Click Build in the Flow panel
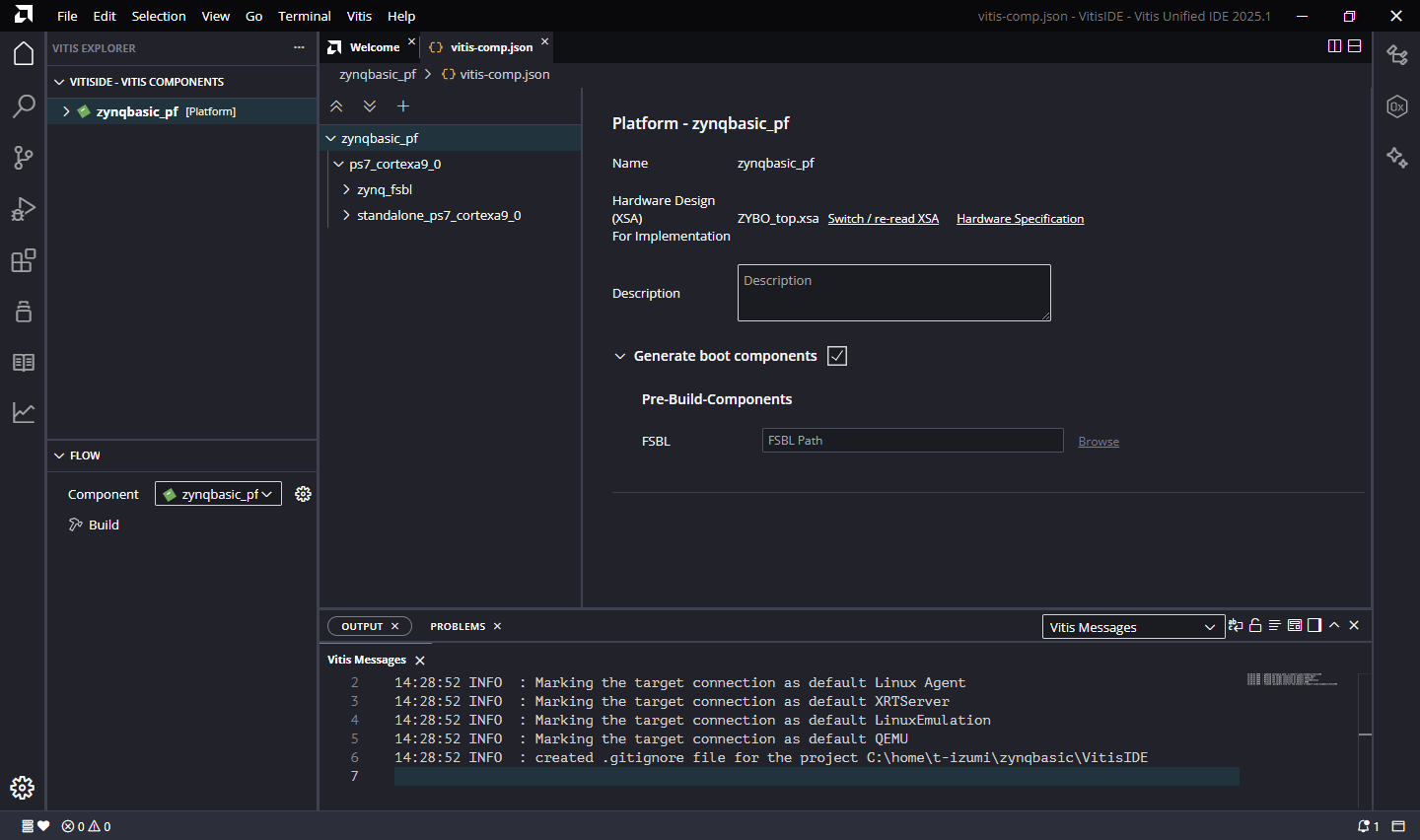 pos(104,525)
